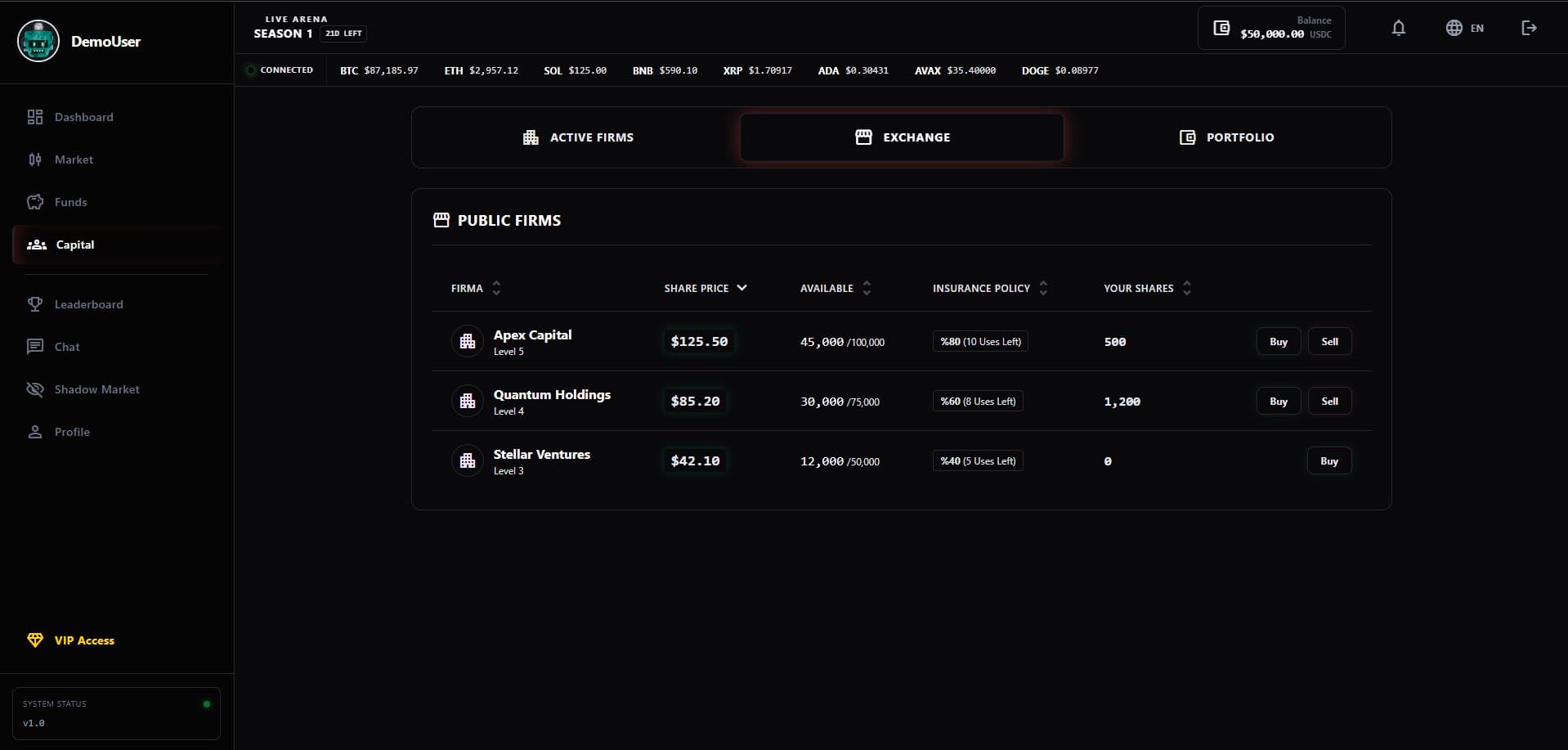Sell Quantum Holdings shares
This screenshot has height=750, width=1568.
point(1329,402)
